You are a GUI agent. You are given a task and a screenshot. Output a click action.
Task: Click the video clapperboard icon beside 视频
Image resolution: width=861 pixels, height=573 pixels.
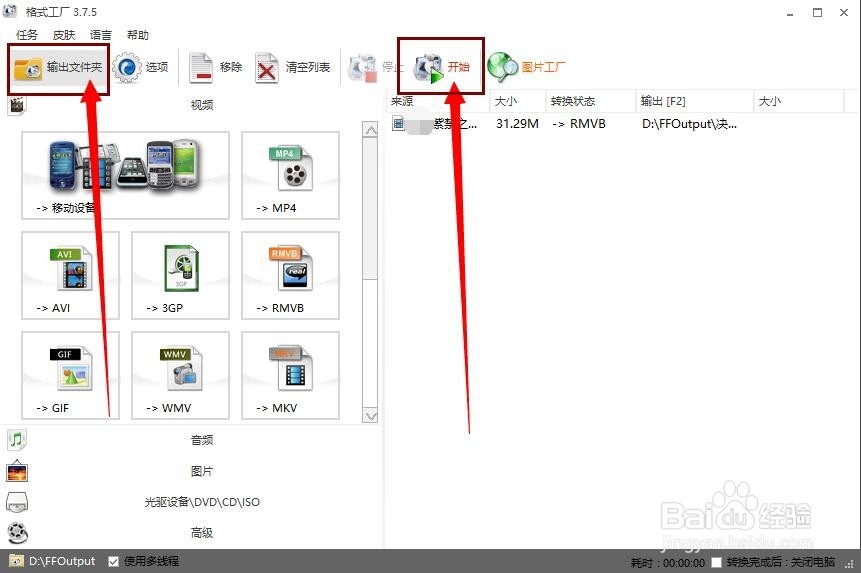coord(17,105)
